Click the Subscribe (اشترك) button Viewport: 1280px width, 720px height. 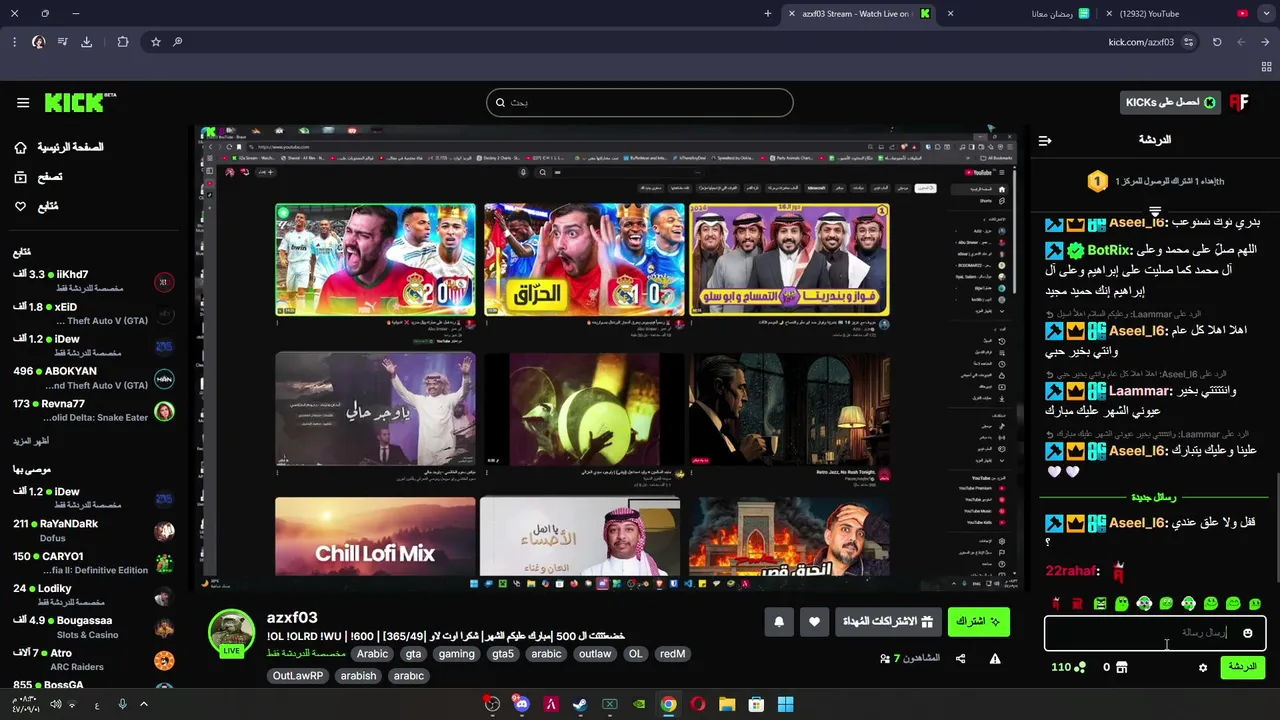click(x=978, y=621)
